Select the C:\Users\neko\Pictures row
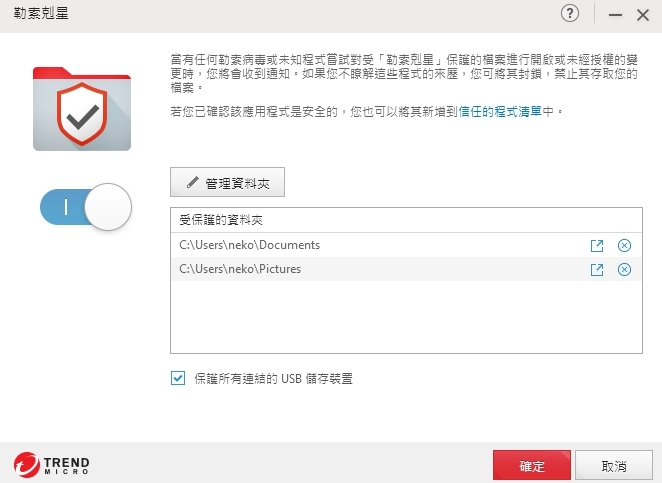Screen dimensions: 662x483 pyautogui.click(x=370, y=269)
